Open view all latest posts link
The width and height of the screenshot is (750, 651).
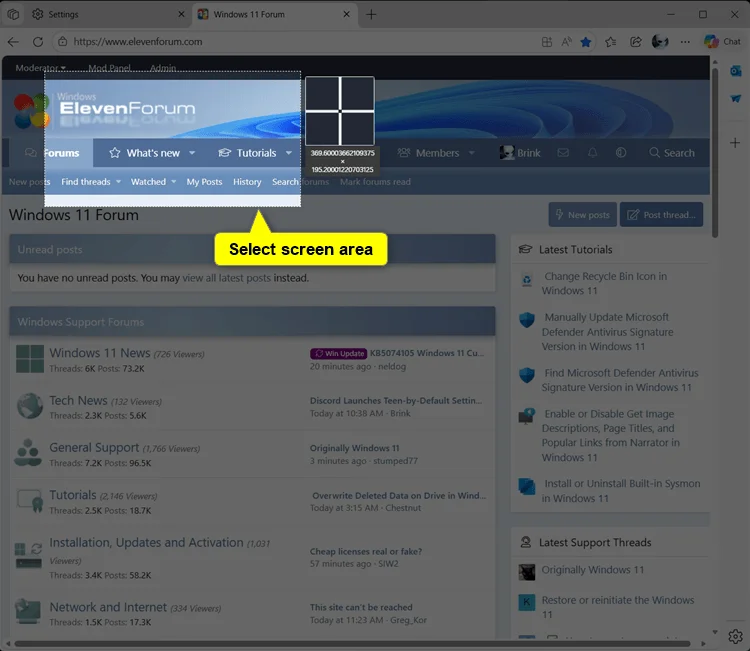coord(226,278)
